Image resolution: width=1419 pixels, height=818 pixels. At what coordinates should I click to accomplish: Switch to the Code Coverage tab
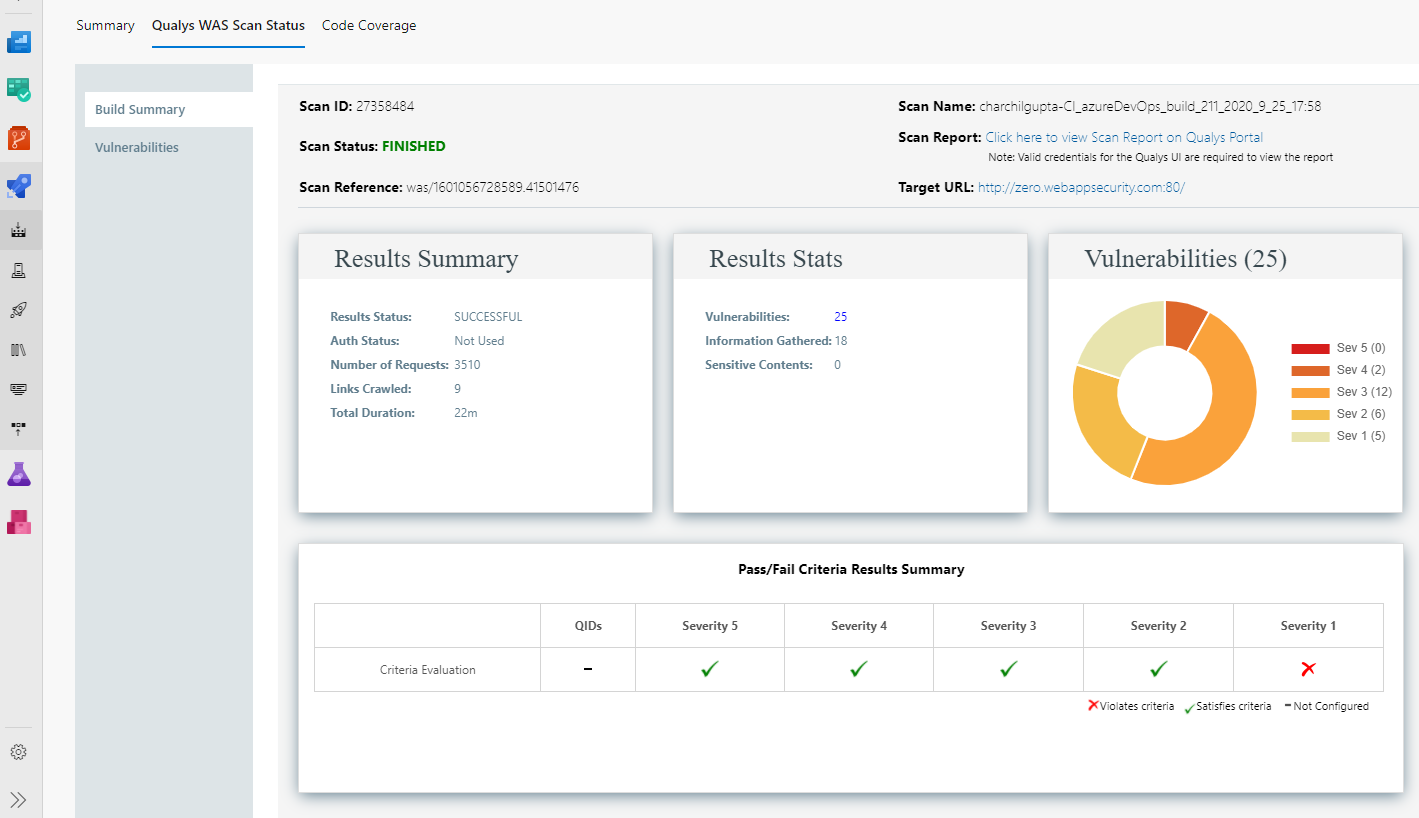(369, 26)
